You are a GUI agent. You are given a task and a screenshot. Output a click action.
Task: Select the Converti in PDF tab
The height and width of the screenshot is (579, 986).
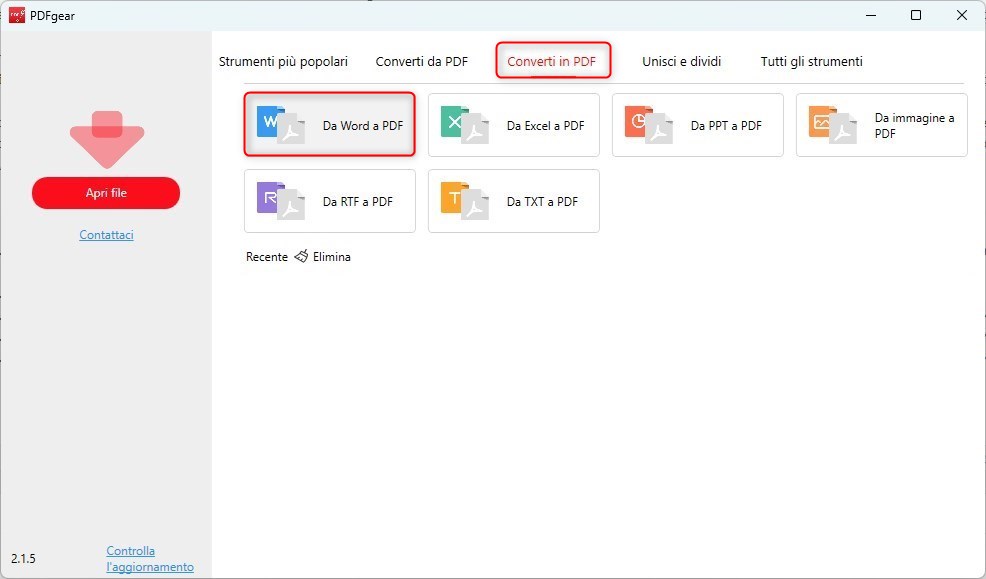[x=553, y=61]
